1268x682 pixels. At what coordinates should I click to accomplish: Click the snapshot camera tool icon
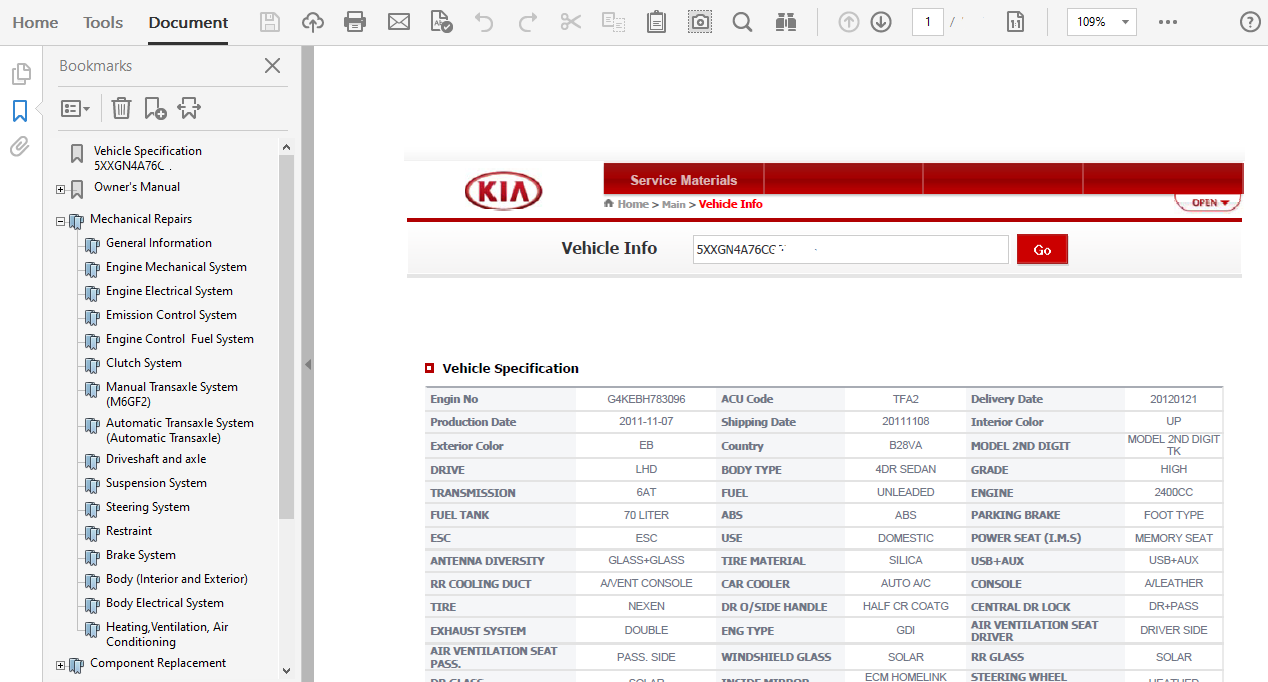tap(700, 22)
